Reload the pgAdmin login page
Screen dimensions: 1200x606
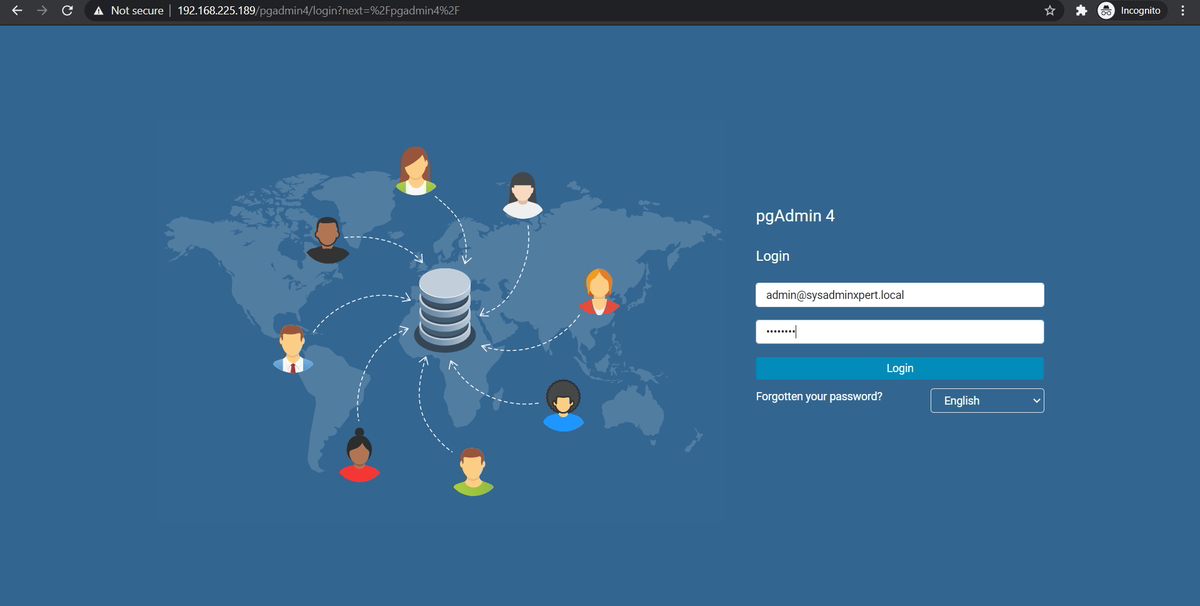tap(66, 10)
